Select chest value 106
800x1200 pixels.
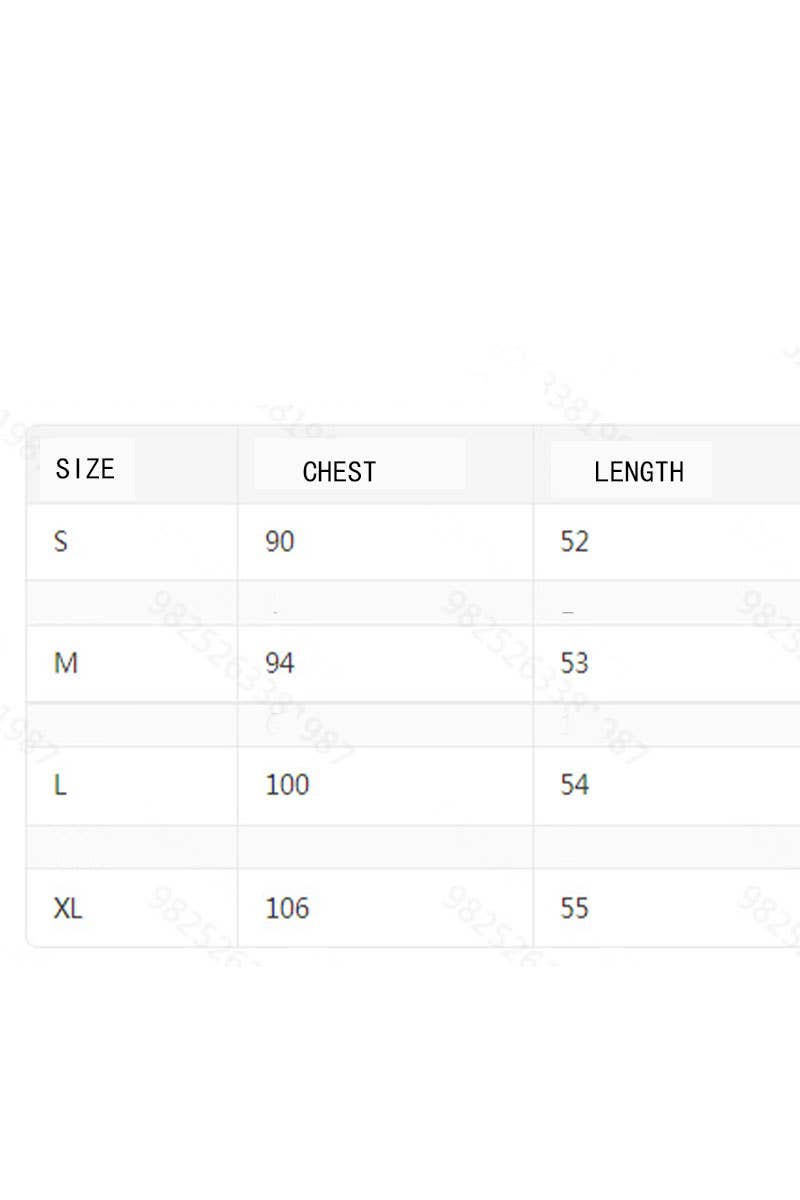click(x=287, y=908)
